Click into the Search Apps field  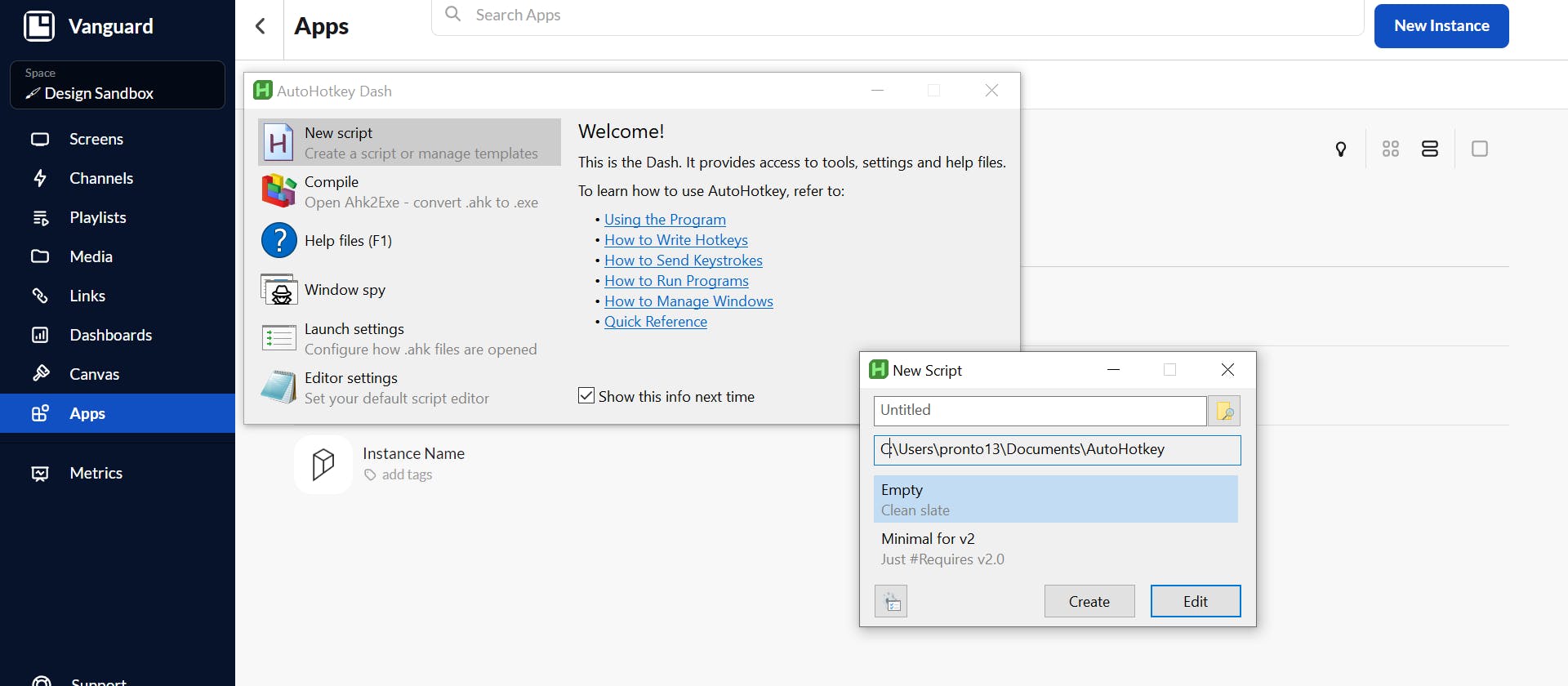coord(898,16)
